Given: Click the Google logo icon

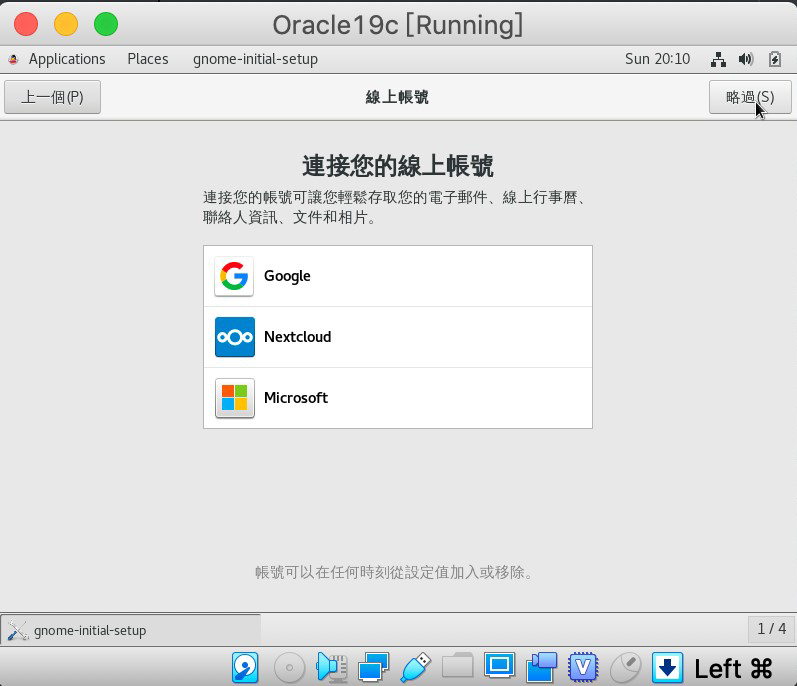Looking at the screenshot, I should pos(234,276).
